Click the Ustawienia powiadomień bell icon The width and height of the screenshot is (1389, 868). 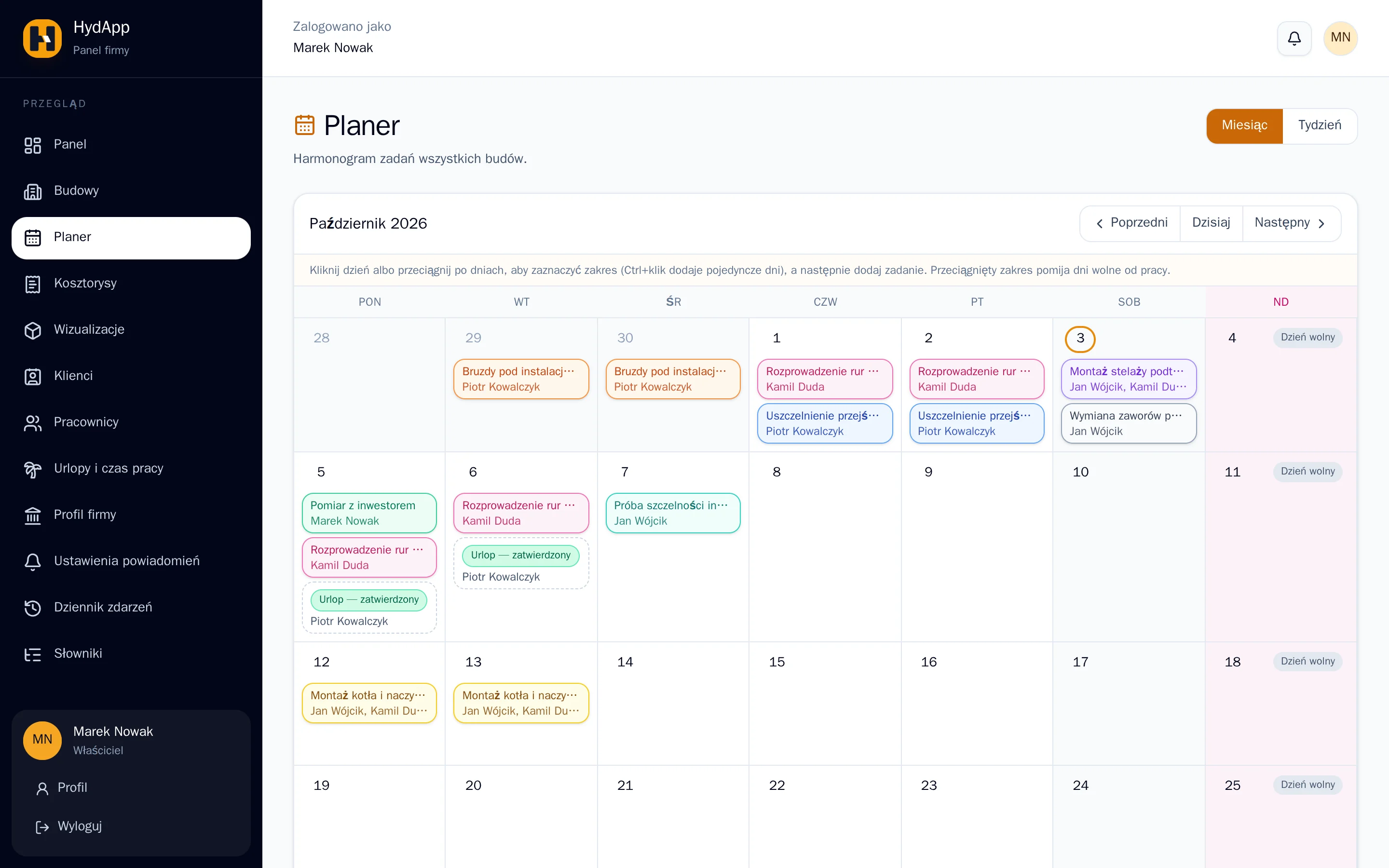pos(33,561)
